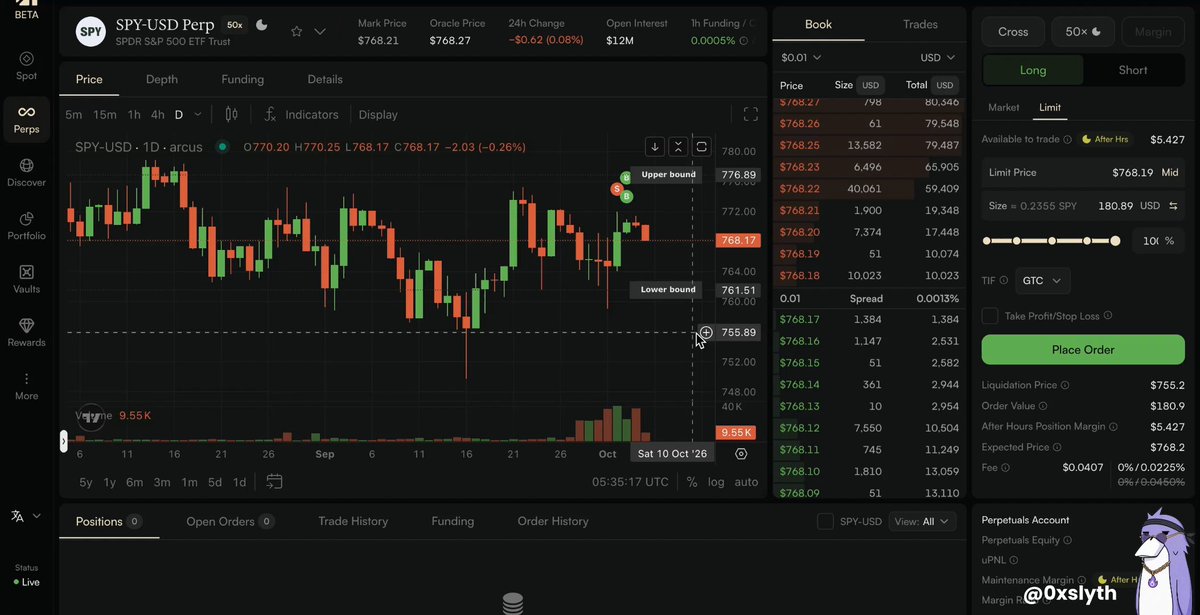The width and height of the screenshot is (1200, 615).
Task: Open the Trades tab
Action: (x=920, y=24)
